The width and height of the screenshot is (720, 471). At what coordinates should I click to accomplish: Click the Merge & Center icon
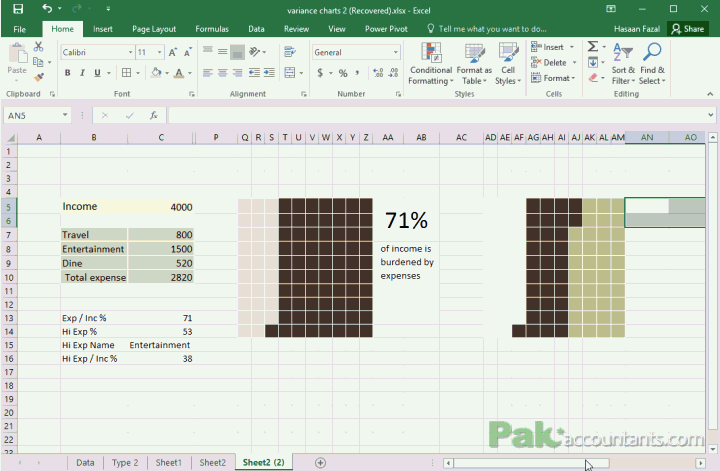[x=289, y=73]
